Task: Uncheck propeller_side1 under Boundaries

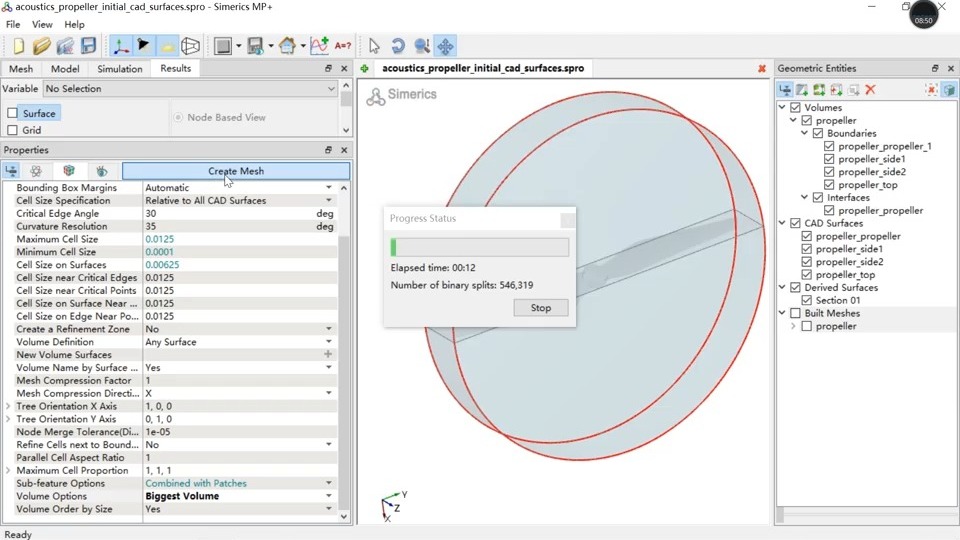Action: (x=829, y=159)
